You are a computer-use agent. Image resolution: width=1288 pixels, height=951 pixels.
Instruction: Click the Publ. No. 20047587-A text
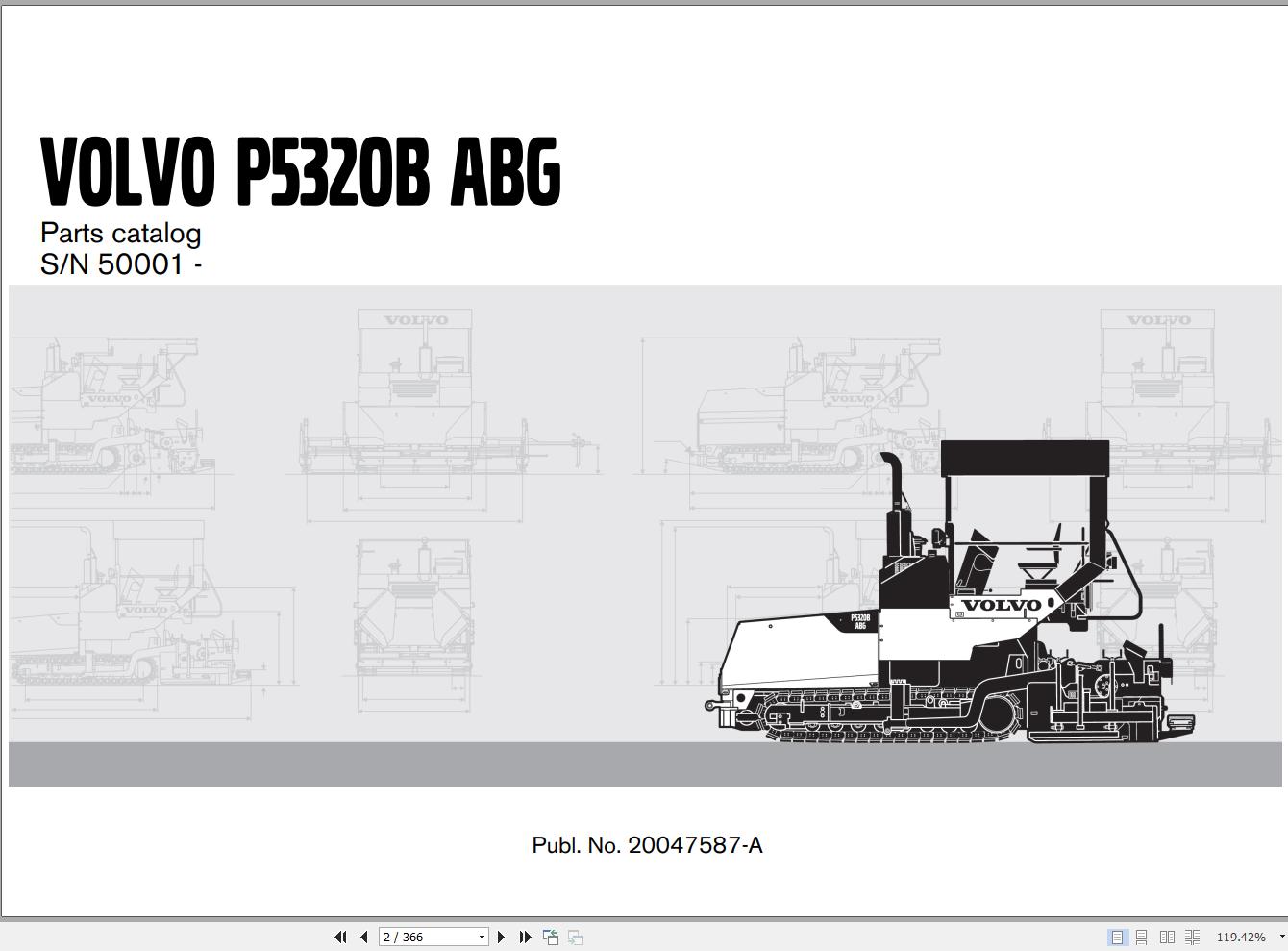click(647, 845)
